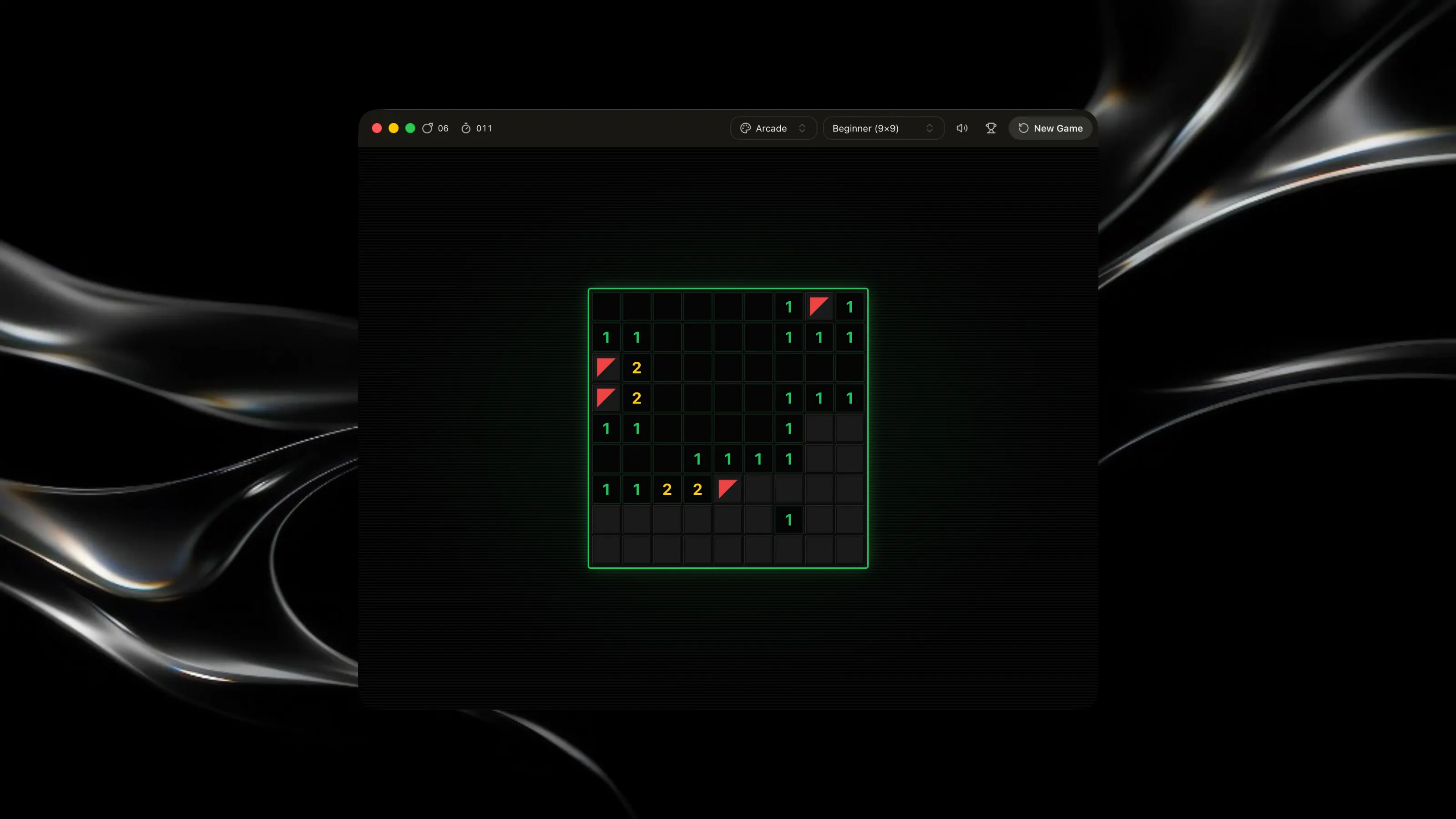Click the red flag in the top row

point(819,307)
